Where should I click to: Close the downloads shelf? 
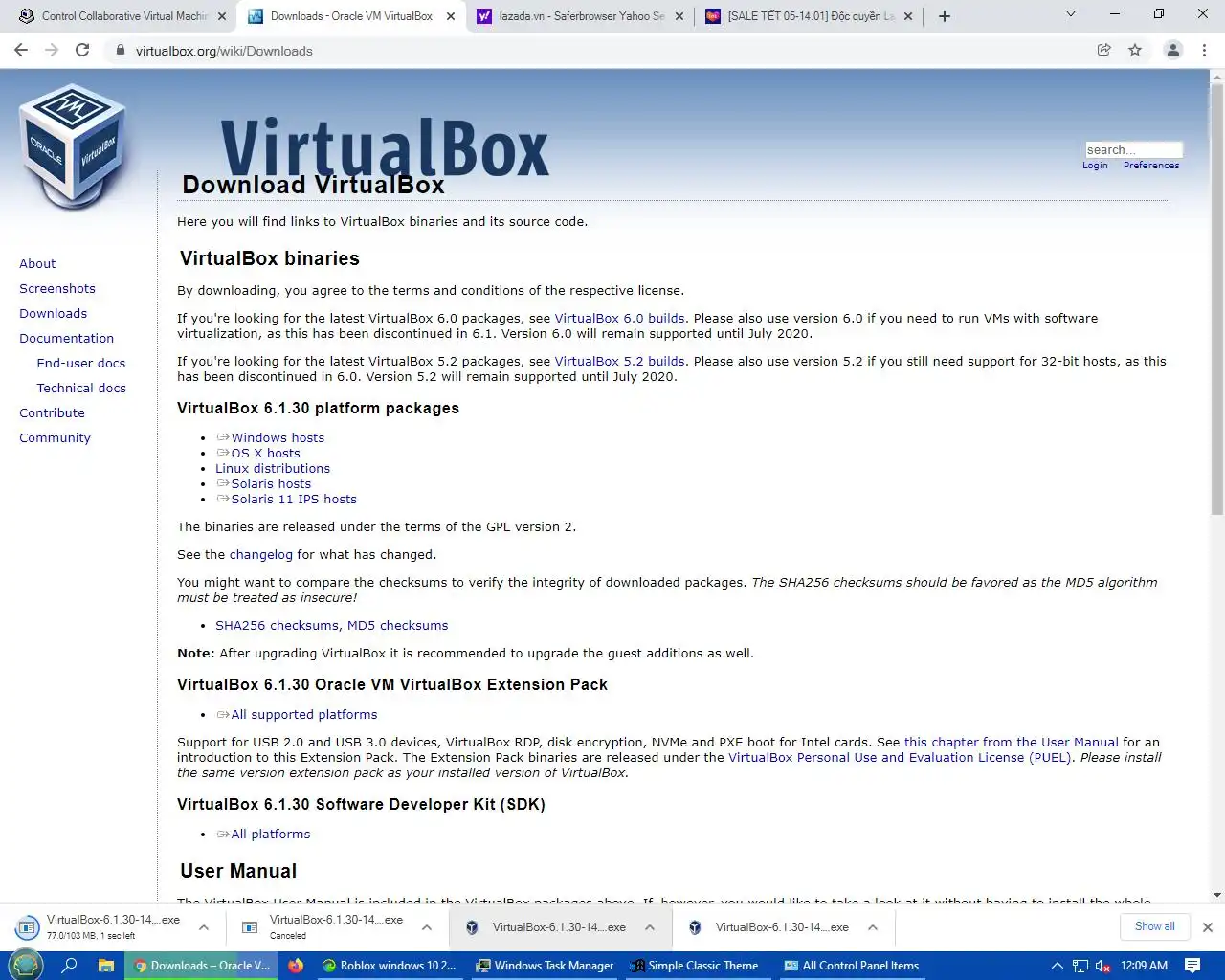tap(1208, 927)
